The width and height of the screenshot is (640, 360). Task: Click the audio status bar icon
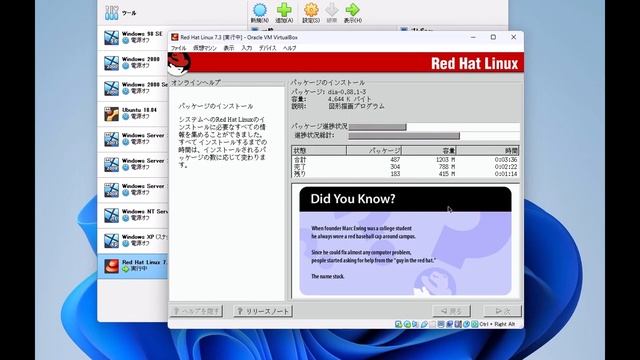click(415, 324)
